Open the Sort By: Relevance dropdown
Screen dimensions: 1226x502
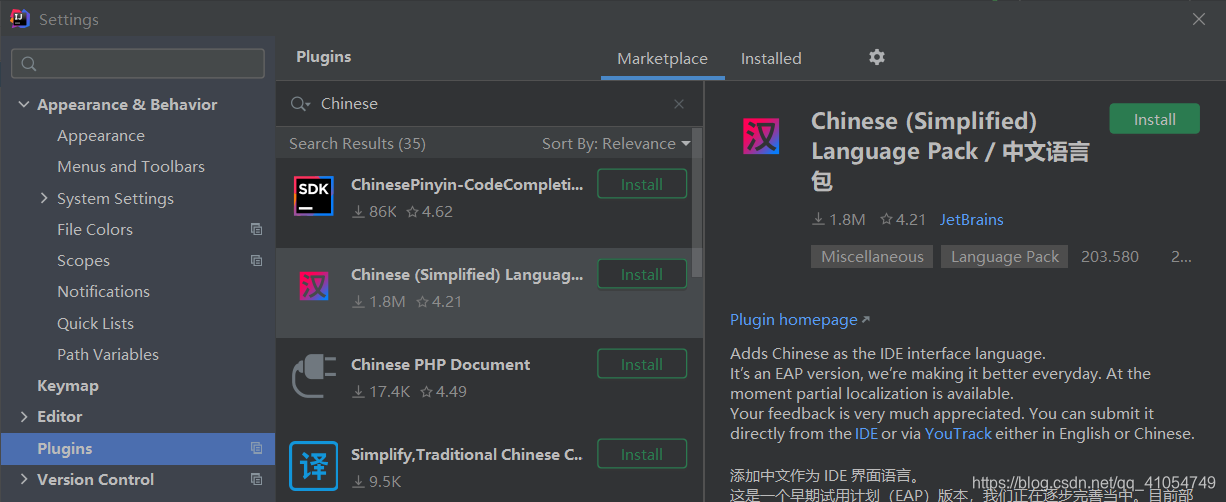click(616, 143)
